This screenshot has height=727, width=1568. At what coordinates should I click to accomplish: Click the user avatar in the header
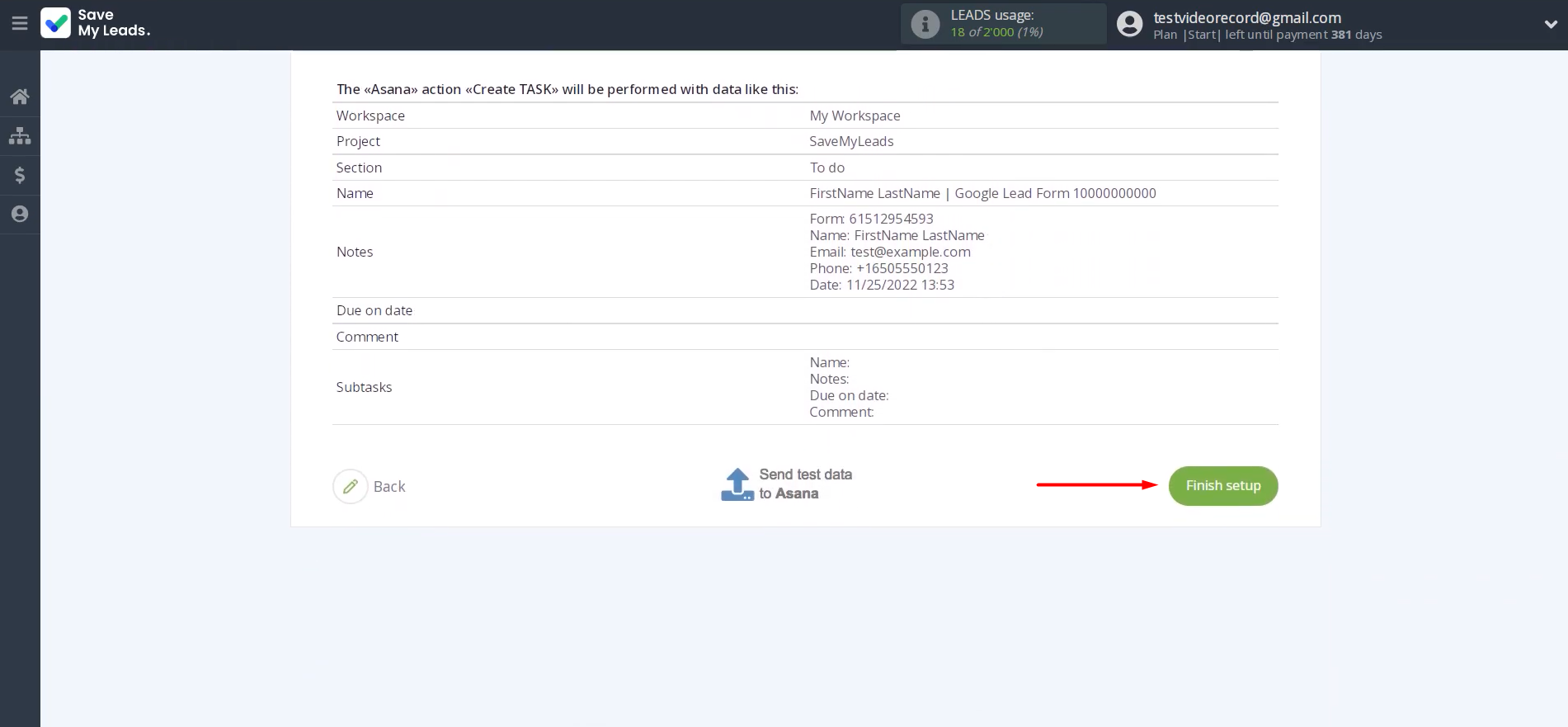pos(1129,24)
